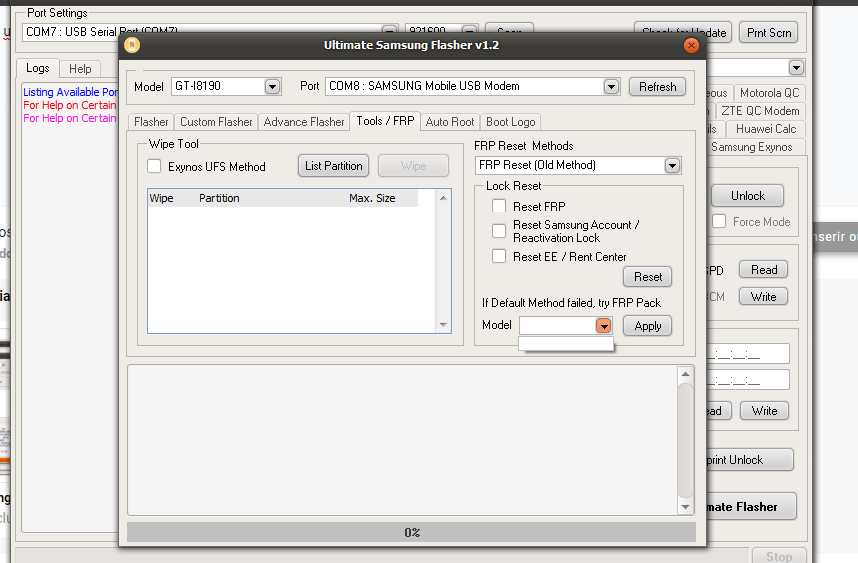Click the Unlock button in the main window
Viewport: 858px width, 563px height.
747,196
